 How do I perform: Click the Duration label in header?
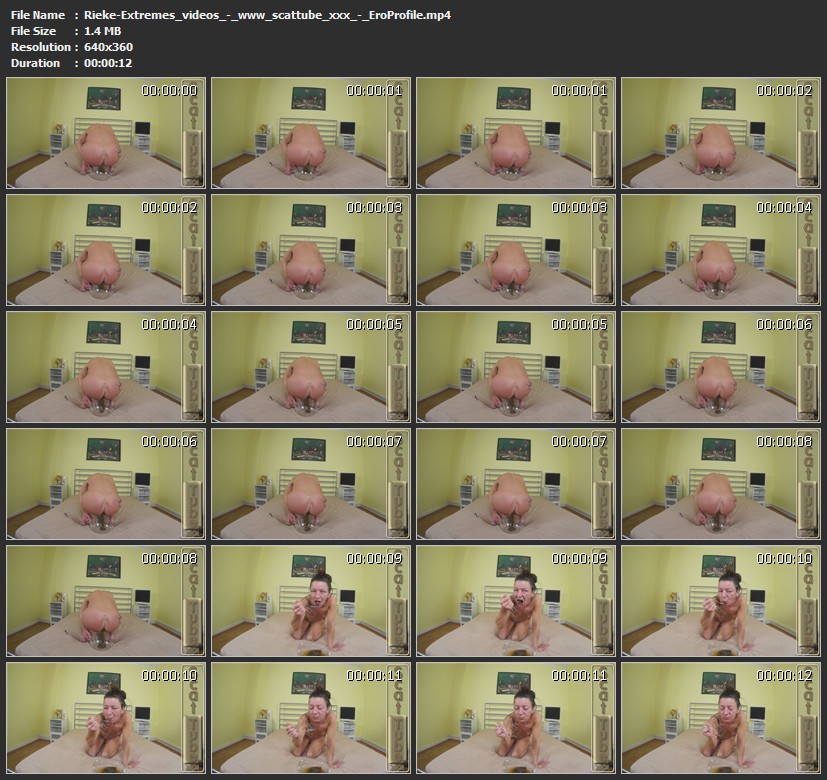pos(35,63)
